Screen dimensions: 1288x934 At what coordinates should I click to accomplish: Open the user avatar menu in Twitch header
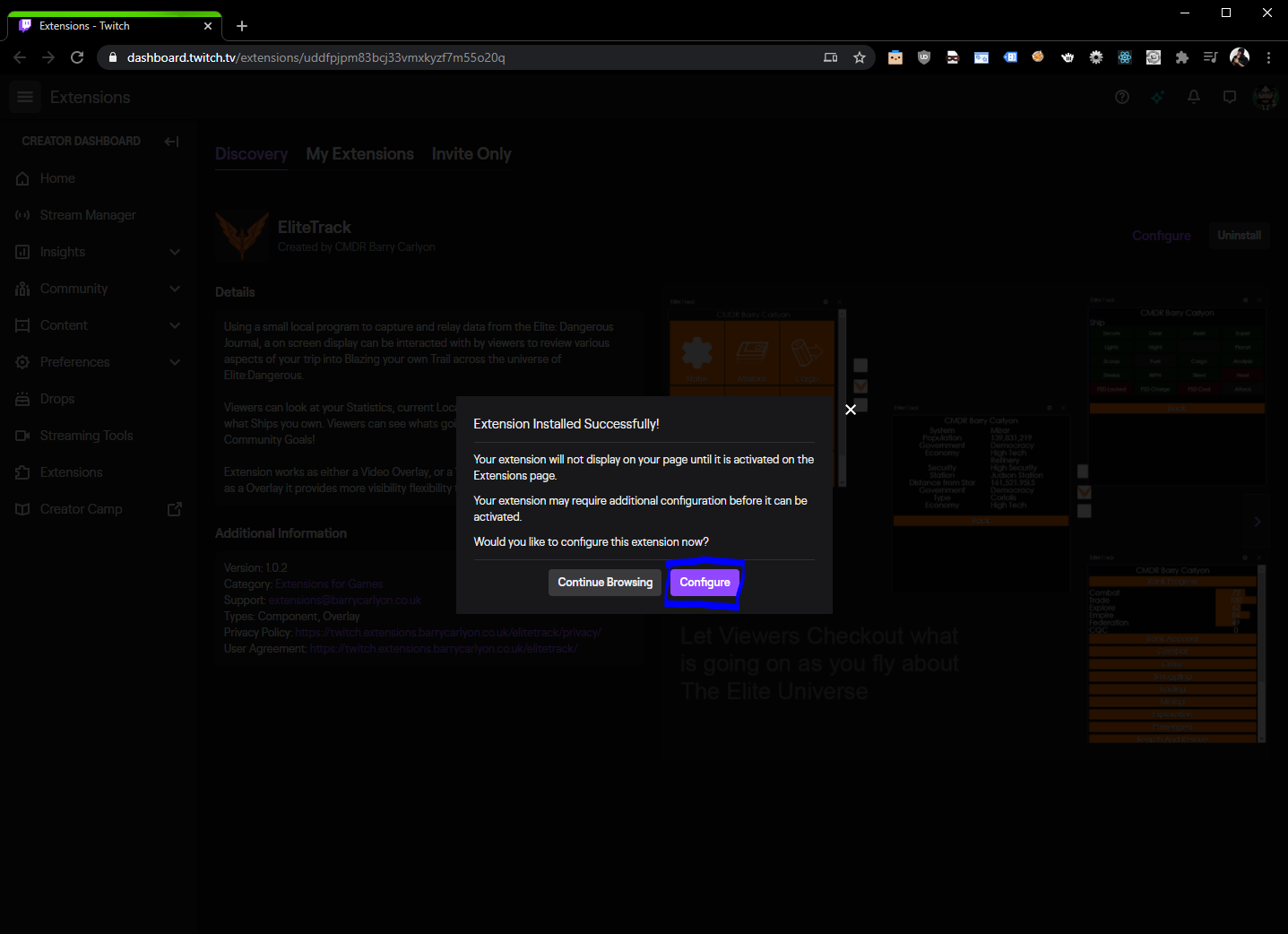tap(1266, 97)
